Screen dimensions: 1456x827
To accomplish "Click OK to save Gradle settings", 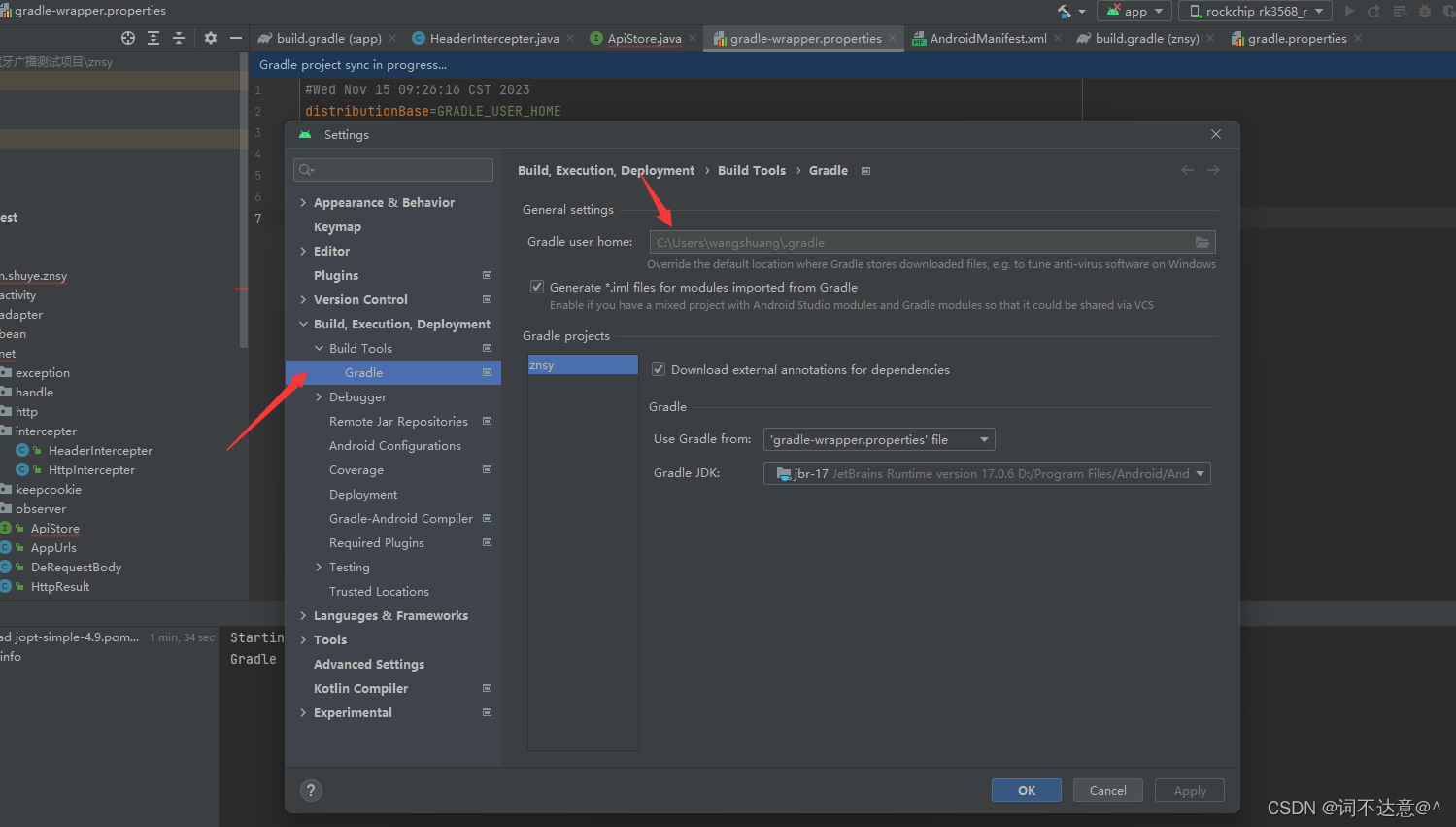I will pos(1027,790).
